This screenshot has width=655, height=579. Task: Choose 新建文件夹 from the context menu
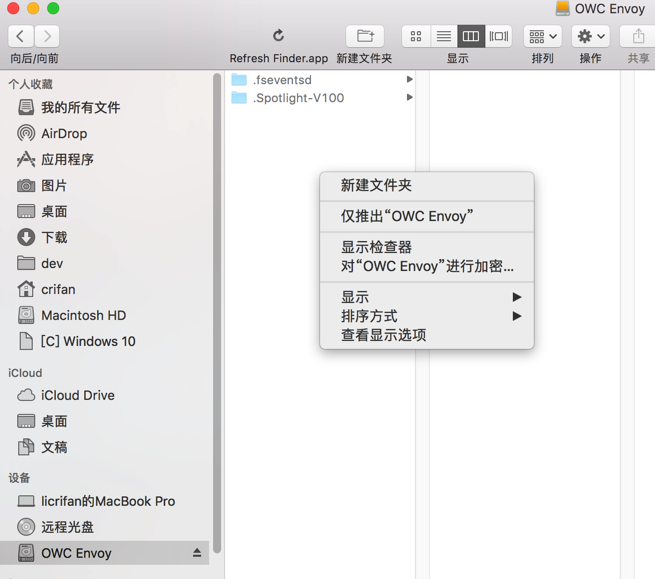coord(427,185)
